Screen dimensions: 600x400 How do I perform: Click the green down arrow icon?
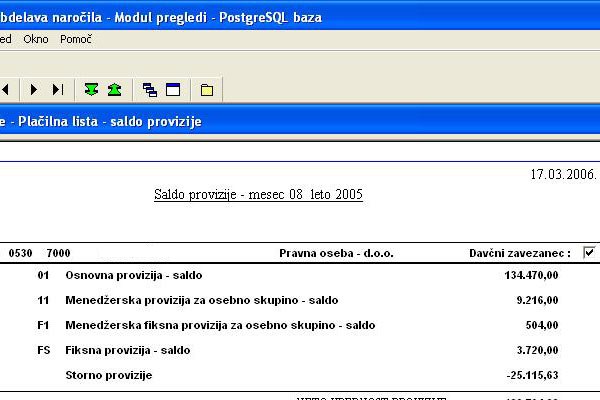91,90
